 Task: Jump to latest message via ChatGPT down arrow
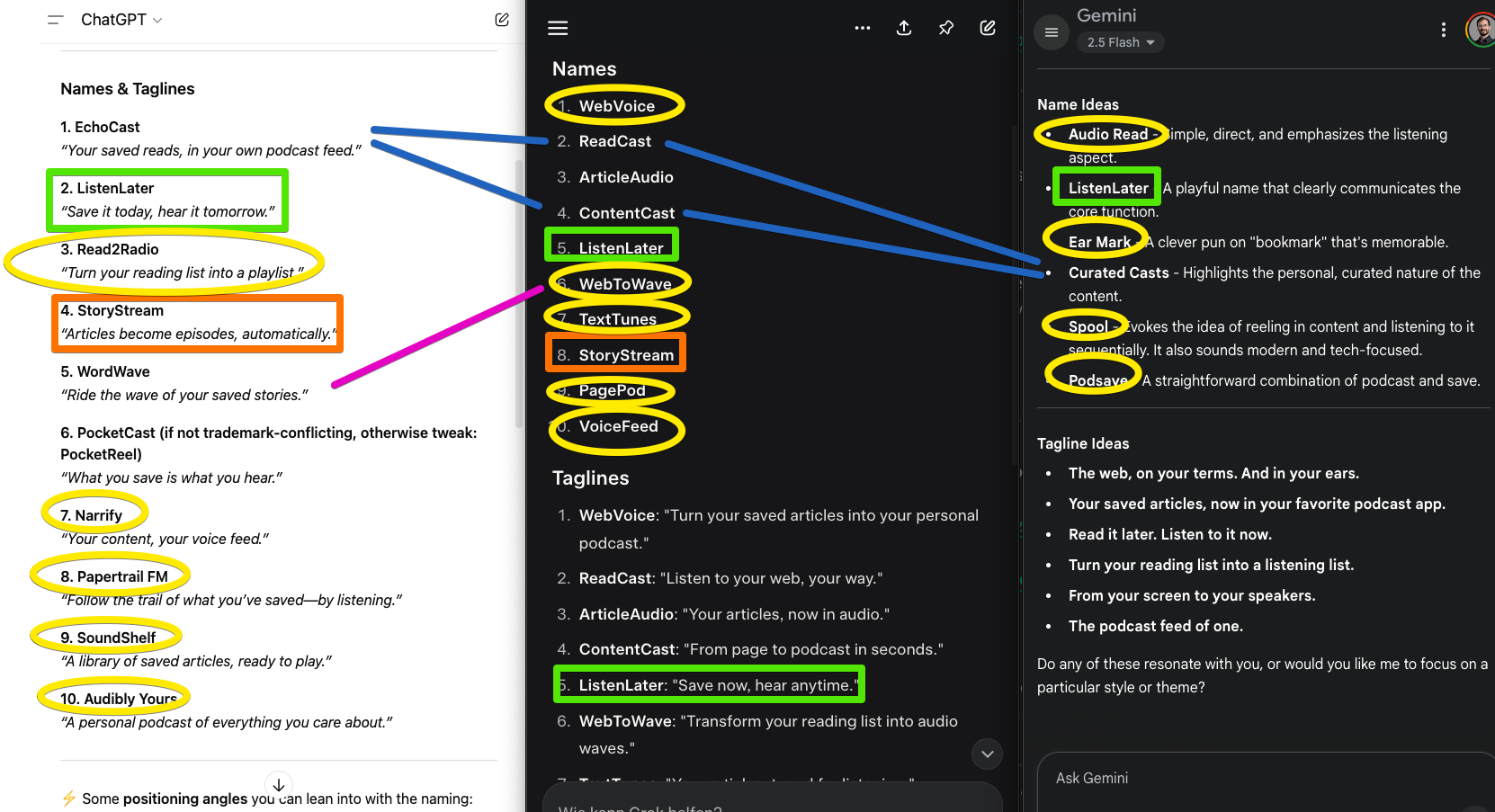[279, 784]
